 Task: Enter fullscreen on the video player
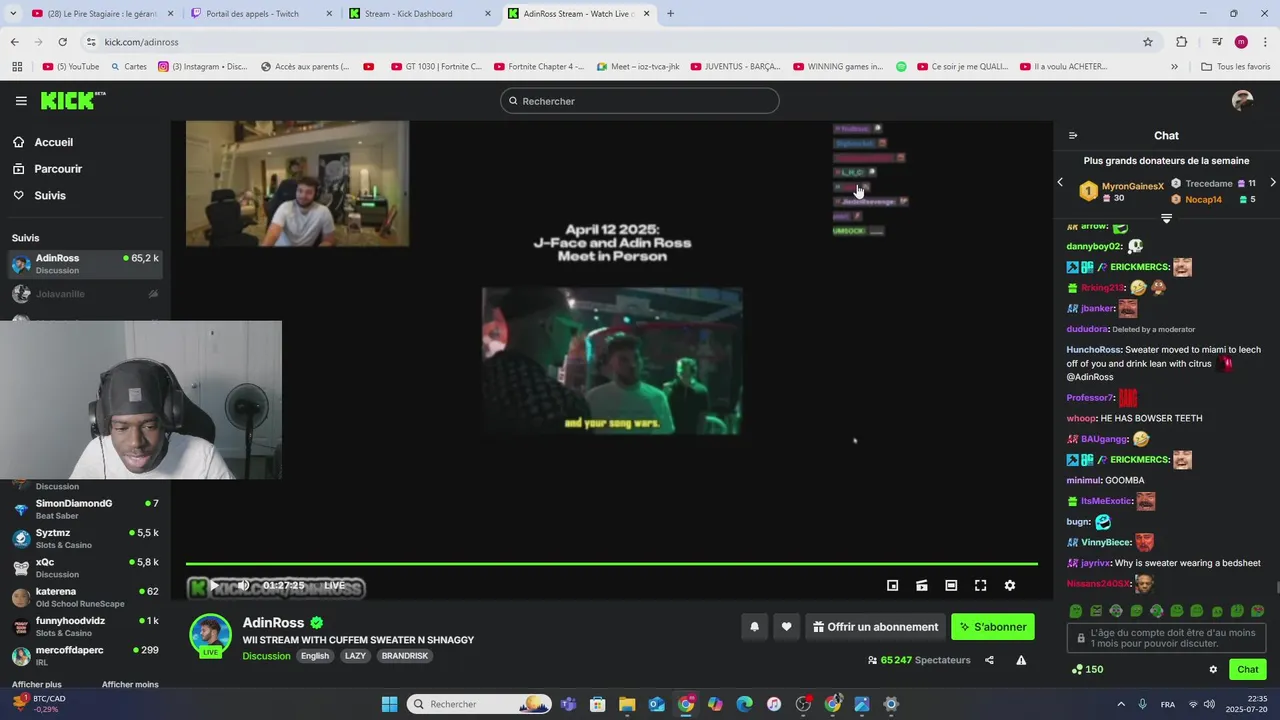pyautogui.click(x=981, y=586)
